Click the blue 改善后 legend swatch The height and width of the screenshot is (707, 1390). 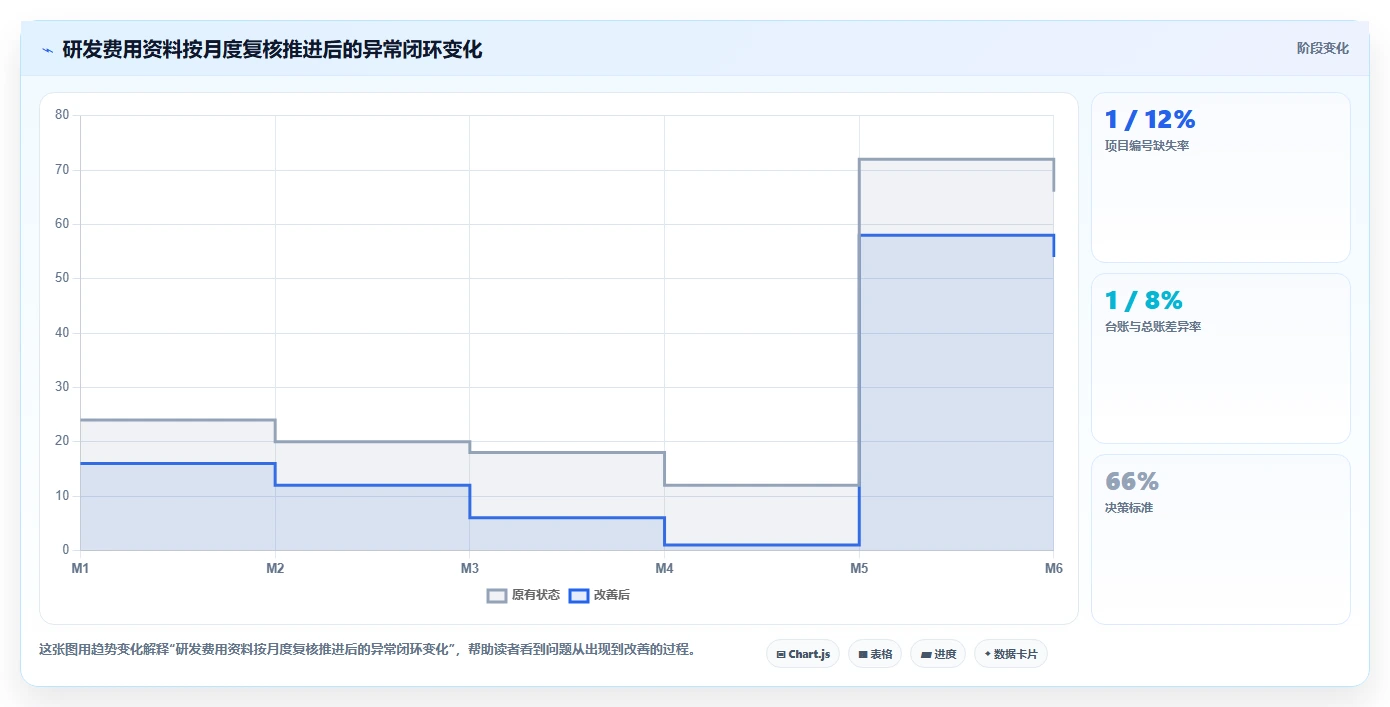pos(579,595)
